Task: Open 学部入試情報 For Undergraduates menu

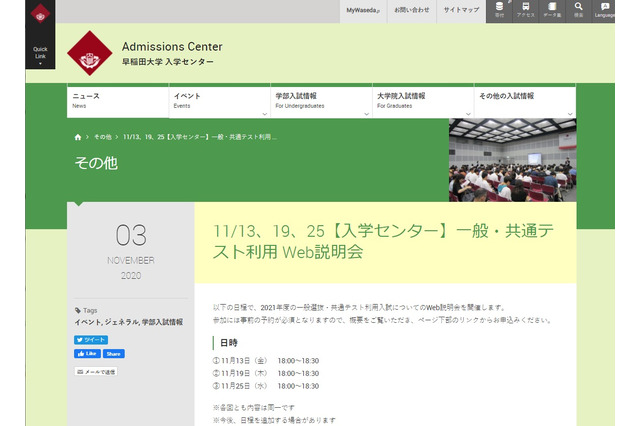Action: [321, 101]
